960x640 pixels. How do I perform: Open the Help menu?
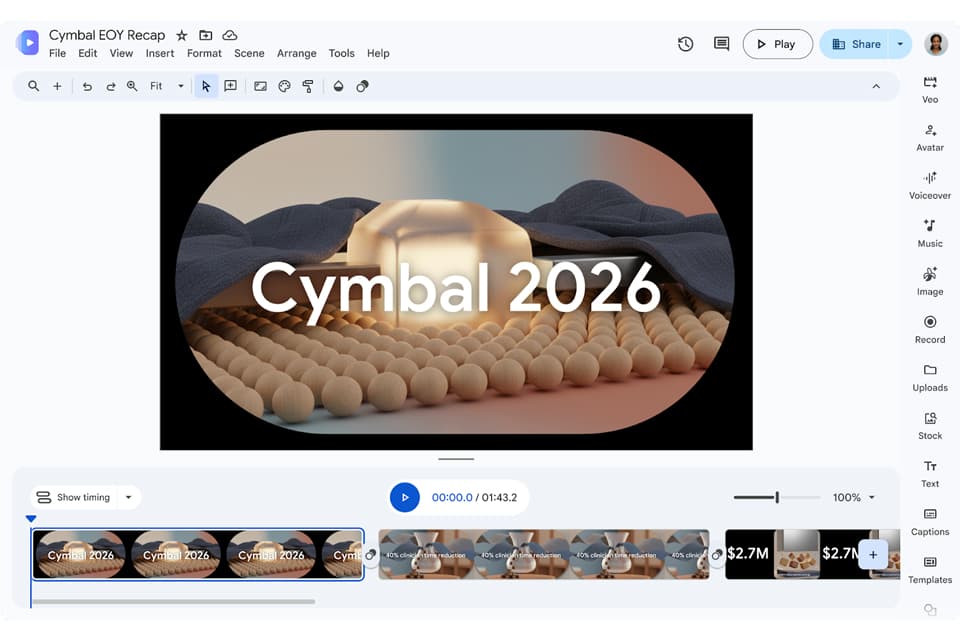tap(378, 53)
